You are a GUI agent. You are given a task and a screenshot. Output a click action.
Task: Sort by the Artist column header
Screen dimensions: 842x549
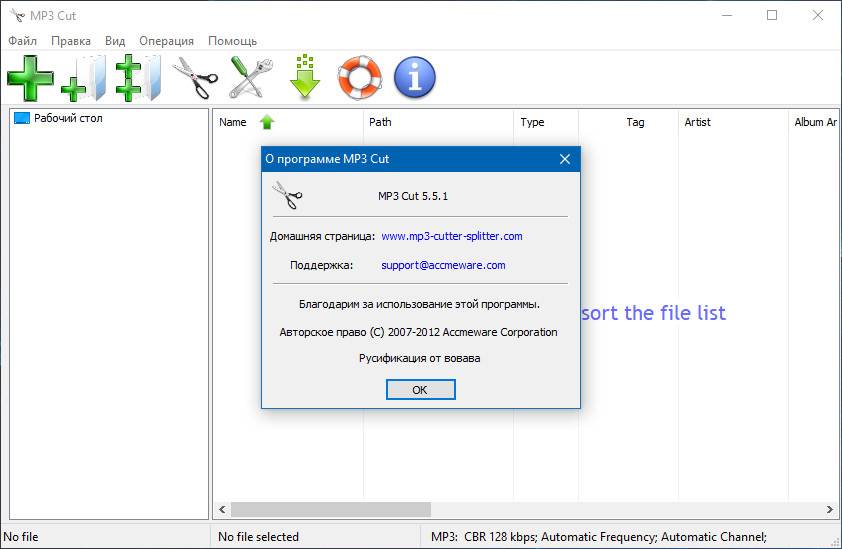pyautogui.click(x=697, y=122)
